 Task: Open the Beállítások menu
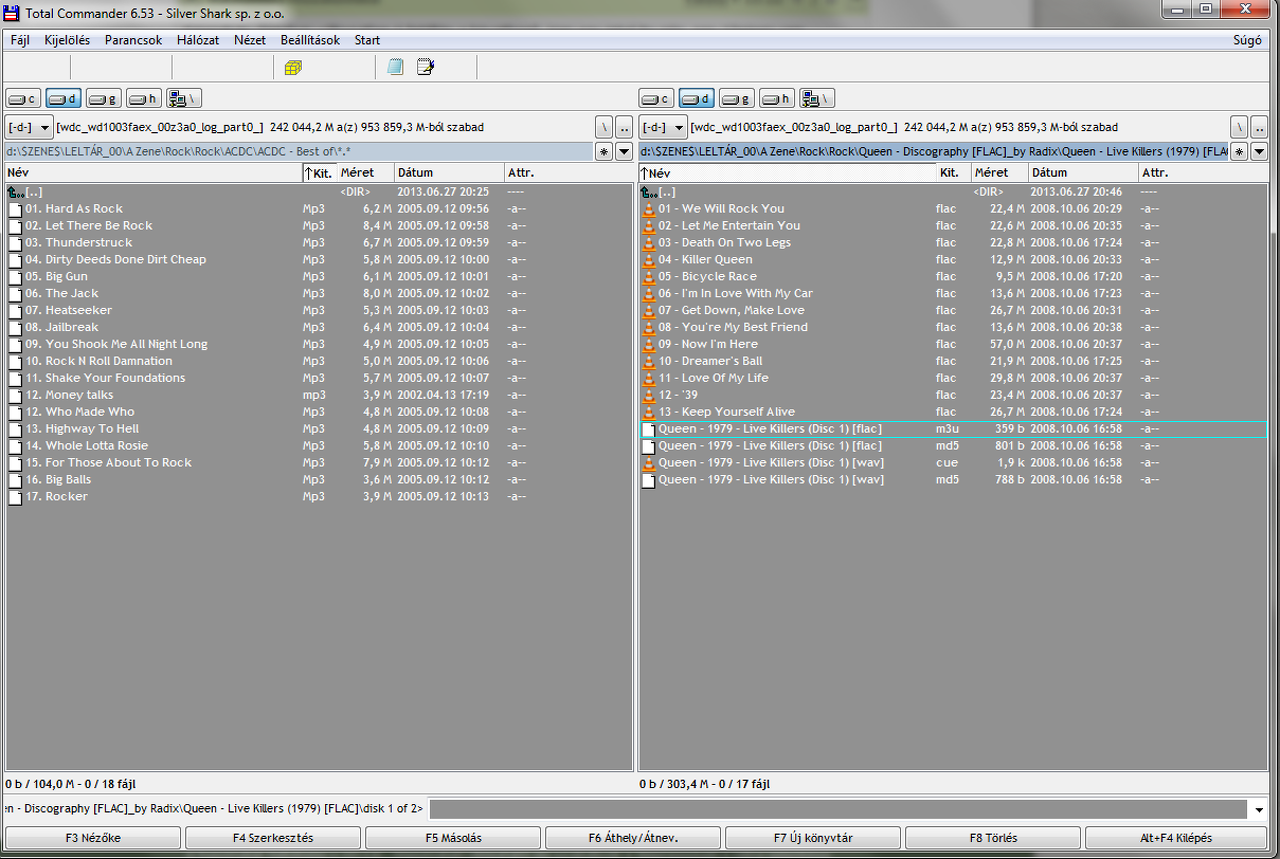click(x=310, y=40)
